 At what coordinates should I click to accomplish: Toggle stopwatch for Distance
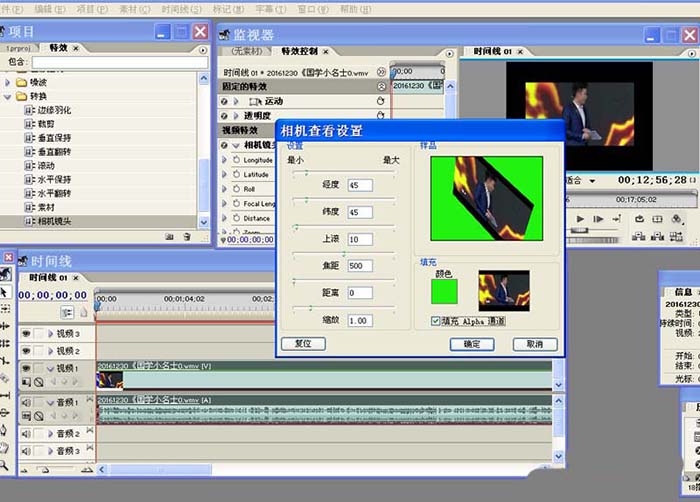click(236, 218)
